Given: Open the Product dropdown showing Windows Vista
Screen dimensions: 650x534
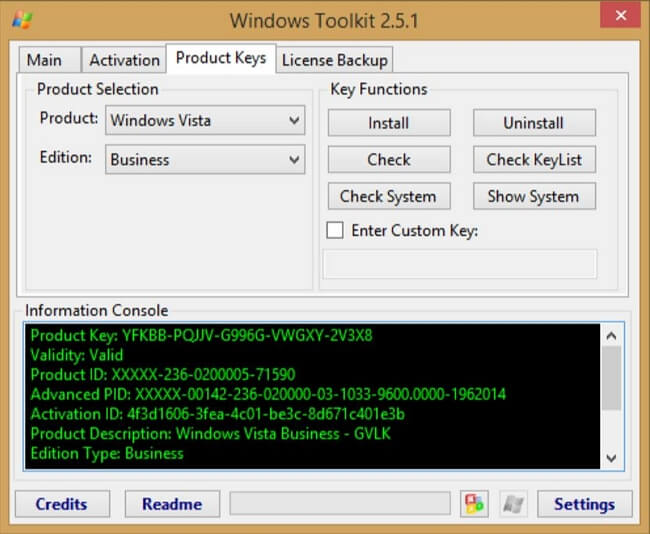Looking at the screenshot, I should point(205,120).
